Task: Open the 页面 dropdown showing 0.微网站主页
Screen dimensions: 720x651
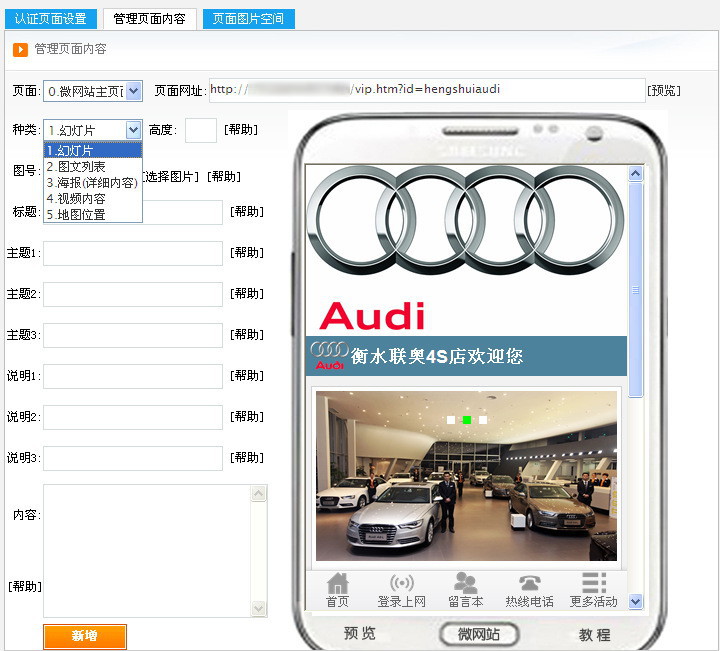Action: pos(93,91)
